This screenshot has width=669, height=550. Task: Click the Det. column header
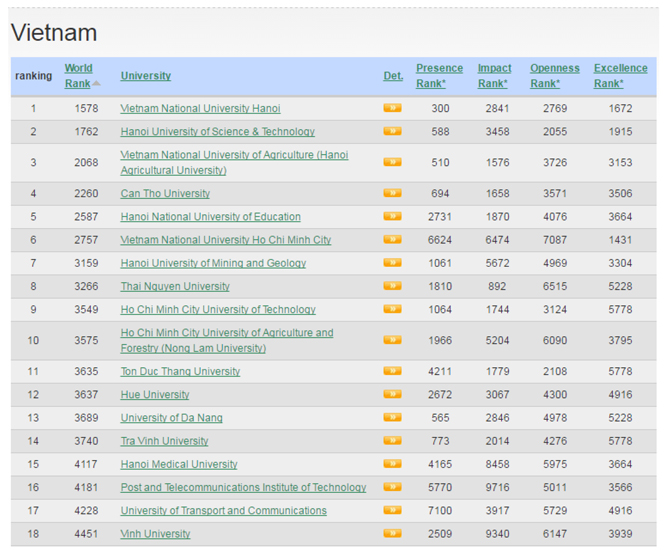coord(393,76)
